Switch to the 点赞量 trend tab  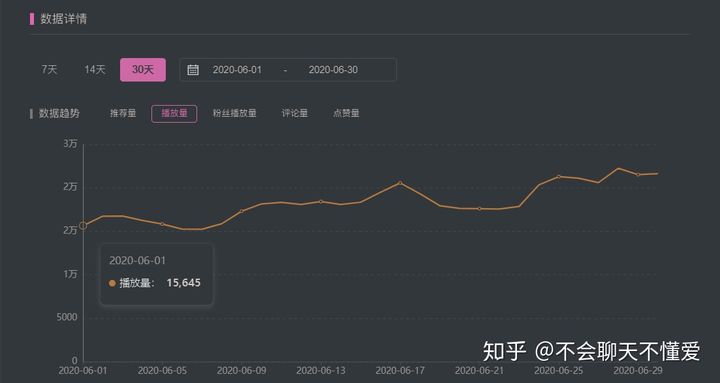pyautogui.click(x=346, y=113)
